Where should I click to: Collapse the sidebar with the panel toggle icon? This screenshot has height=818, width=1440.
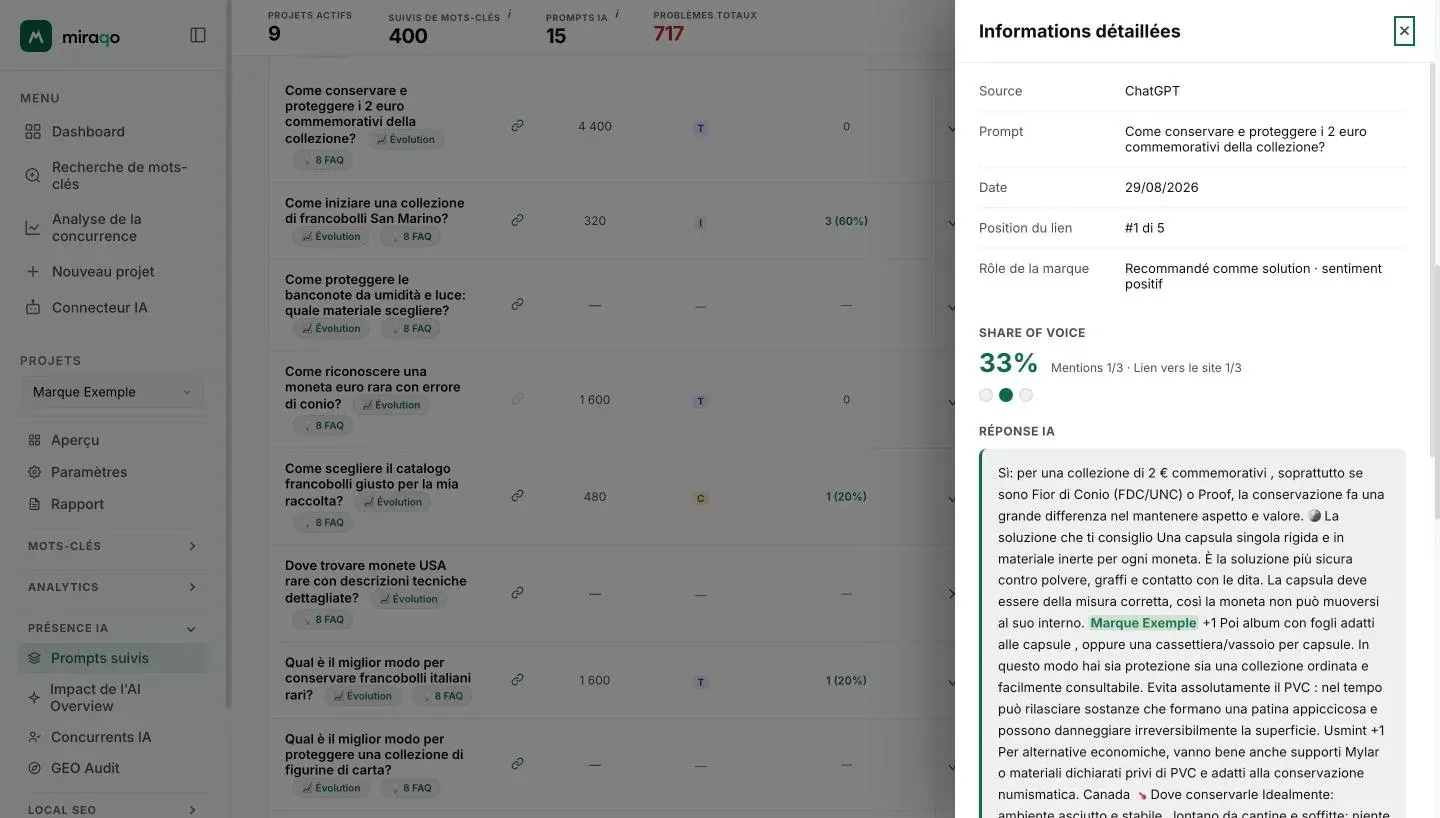[198, 36]
